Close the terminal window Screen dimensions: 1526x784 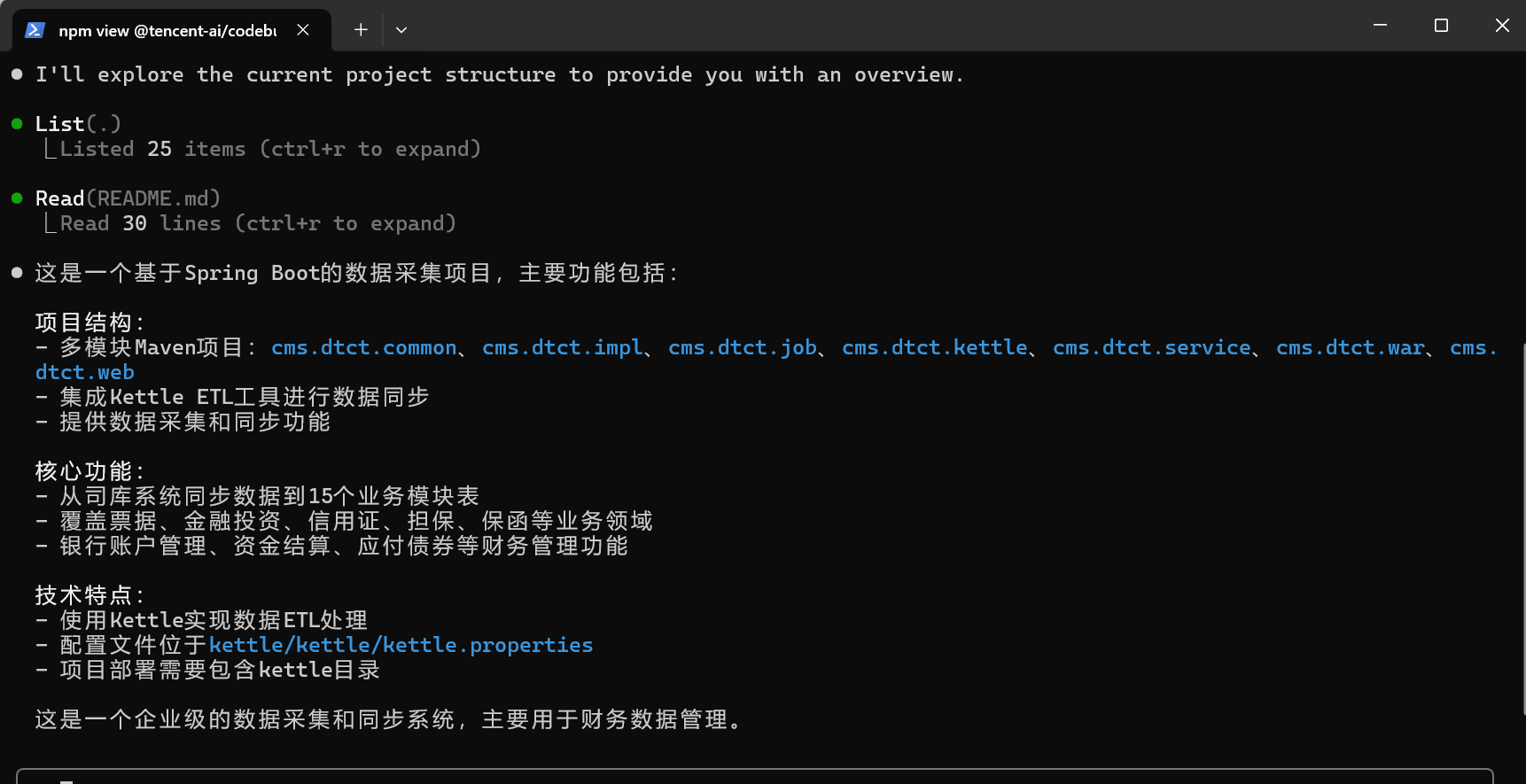coord(1502,26)
